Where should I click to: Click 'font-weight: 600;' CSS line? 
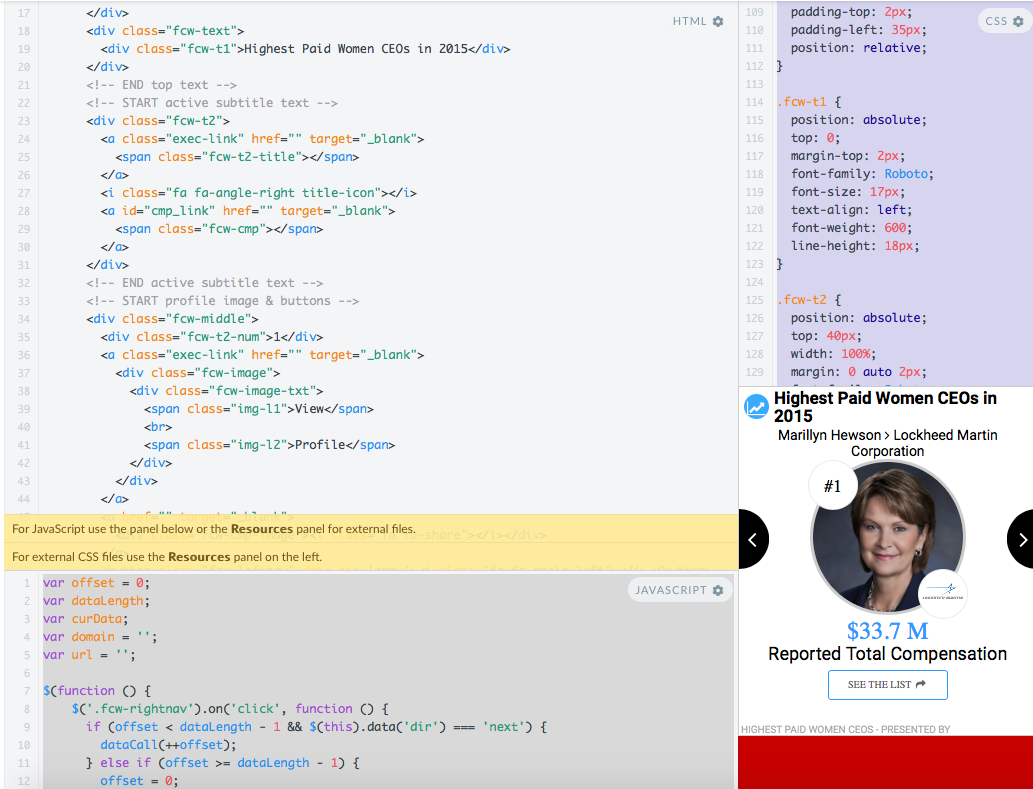coord(852,228)
